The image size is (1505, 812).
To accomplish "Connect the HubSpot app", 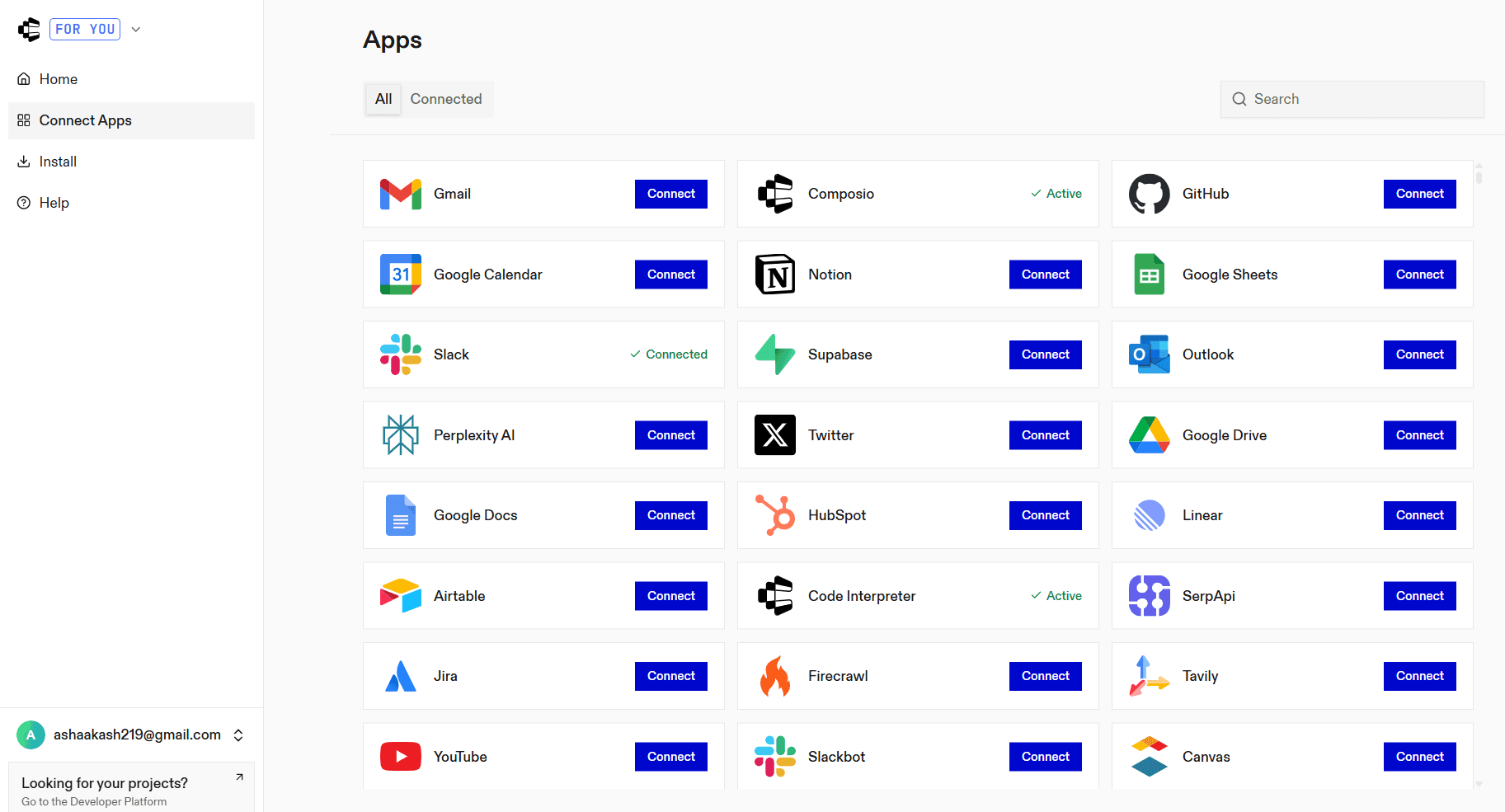I will (x=1046, y=515).
